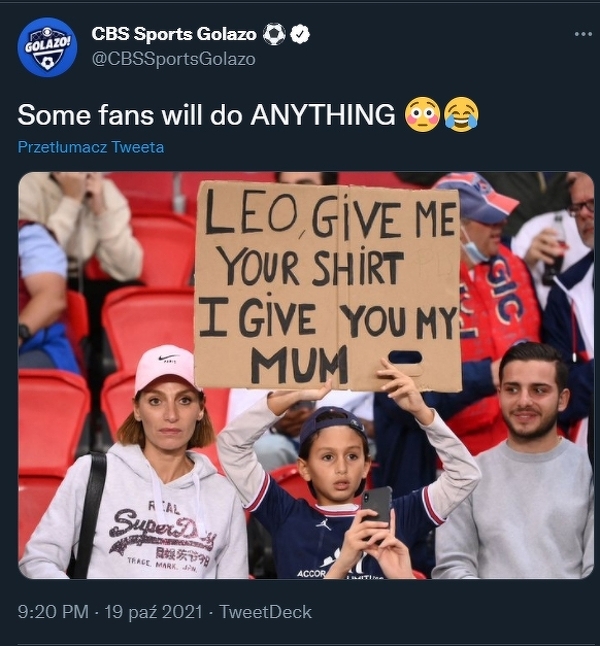
Task: Open the 9:20 PM timestamp link
Action: click(x=53, y=612)
